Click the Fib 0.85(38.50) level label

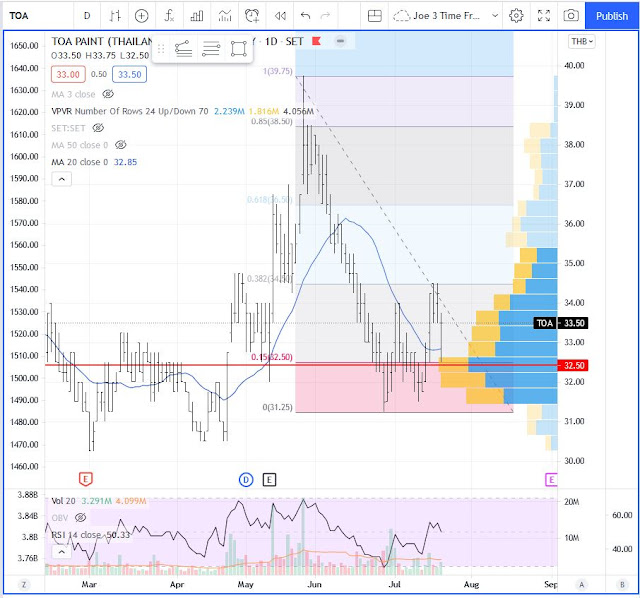(x=271, y=121)
